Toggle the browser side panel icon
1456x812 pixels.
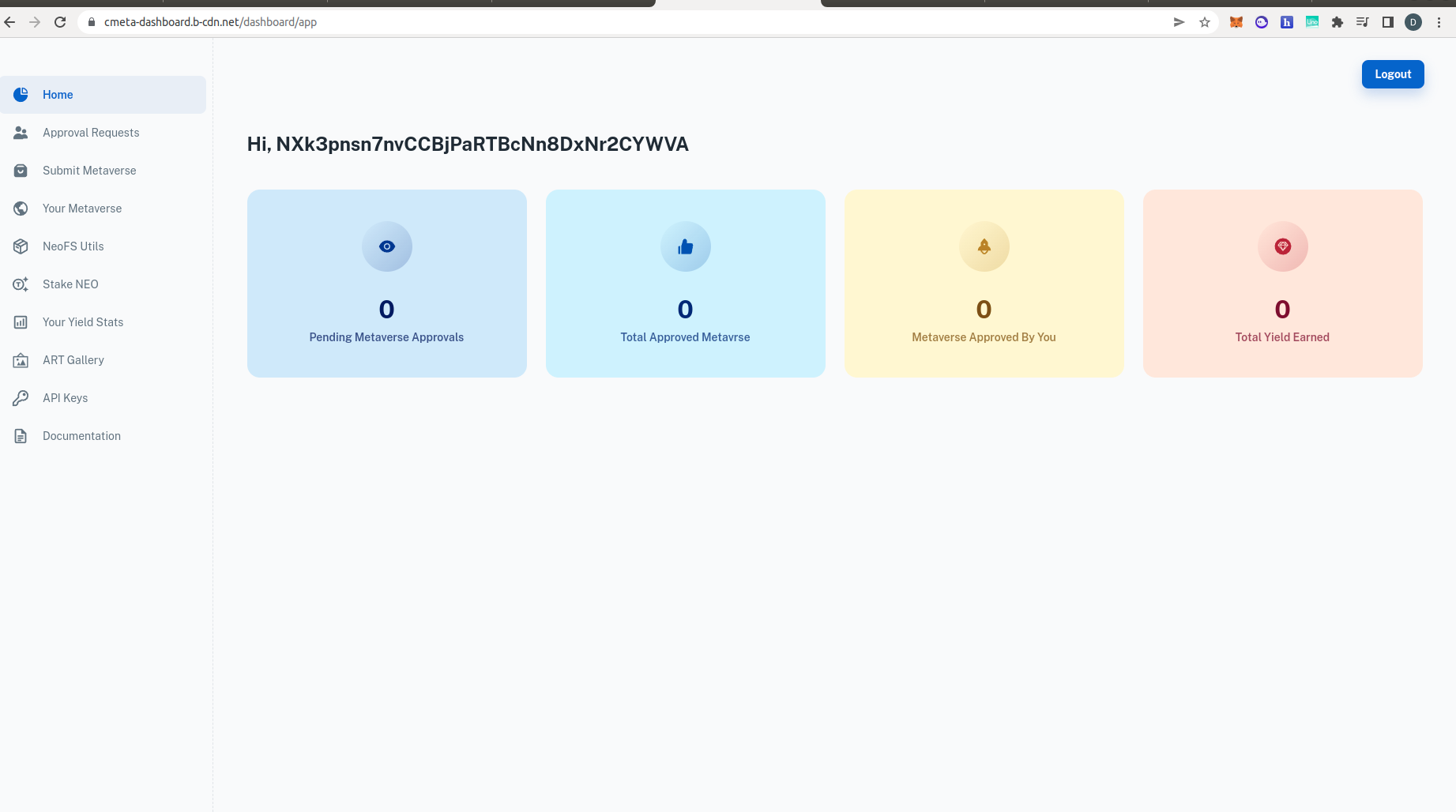click(1388, 22)
